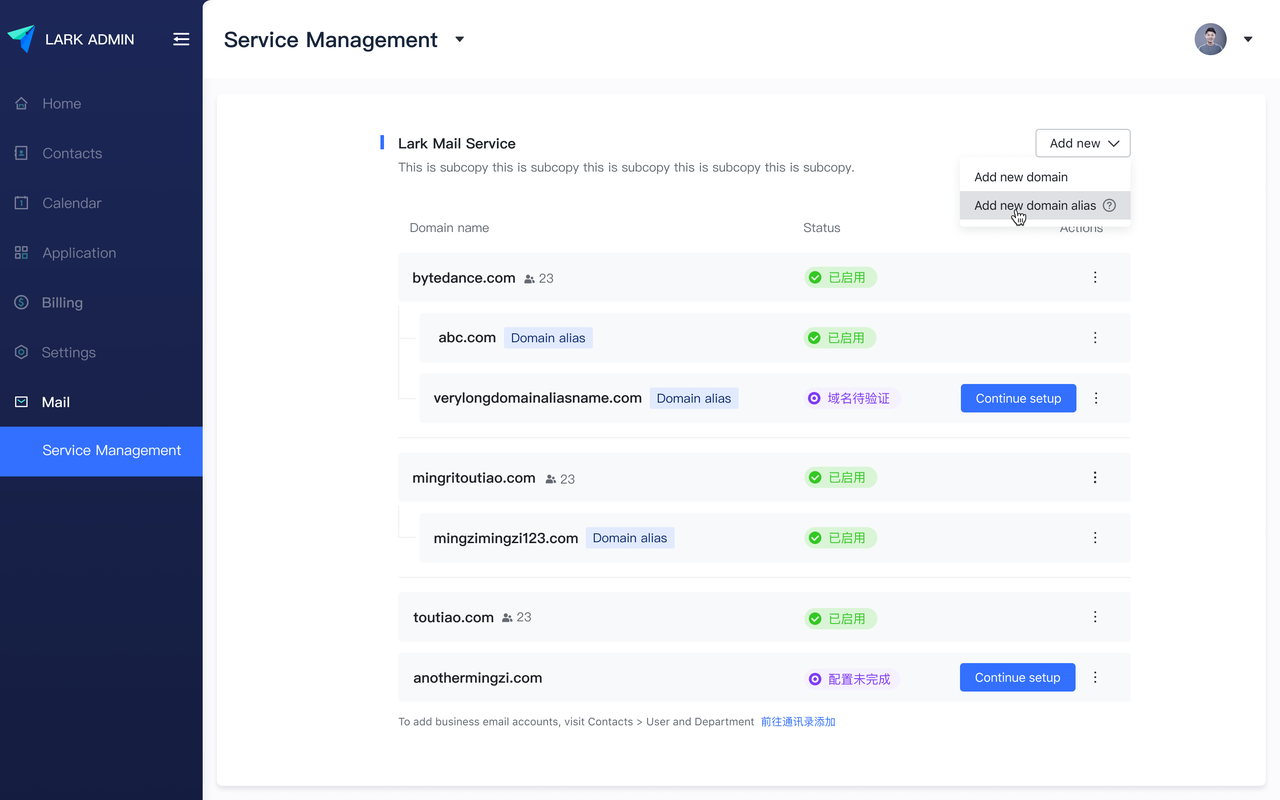Open the three-dot menu for abc.com
Viewport: 1280px width, 800px height.
pyautogui.click(x=1095, y=338)
